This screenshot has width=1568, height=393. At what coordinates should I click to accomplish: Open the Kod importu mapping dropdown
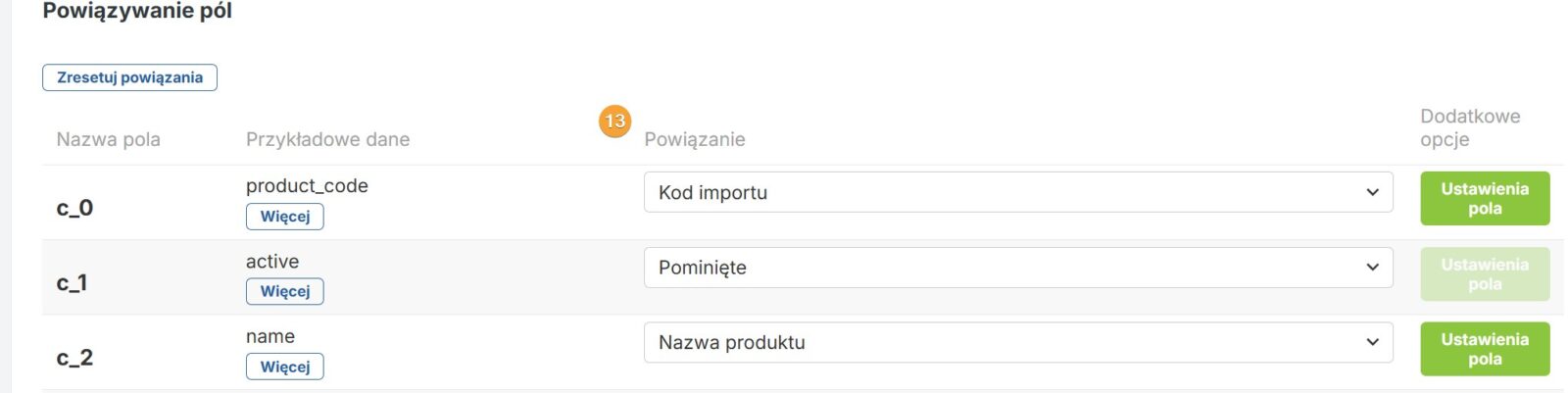(1017, 192)
